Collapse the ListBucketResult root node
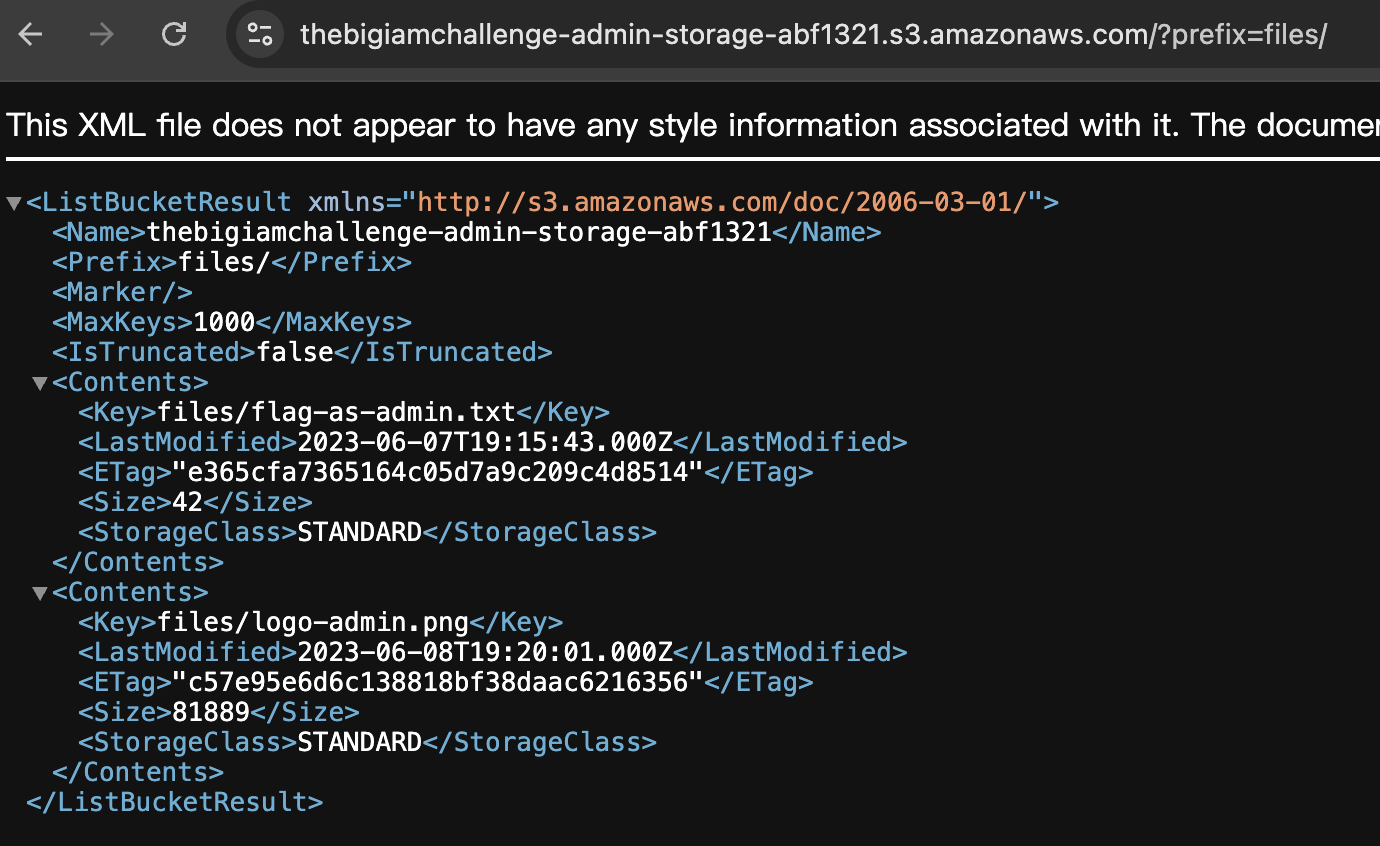The image size is (1380, 846). pyautogui.click(x=14, y=203)
